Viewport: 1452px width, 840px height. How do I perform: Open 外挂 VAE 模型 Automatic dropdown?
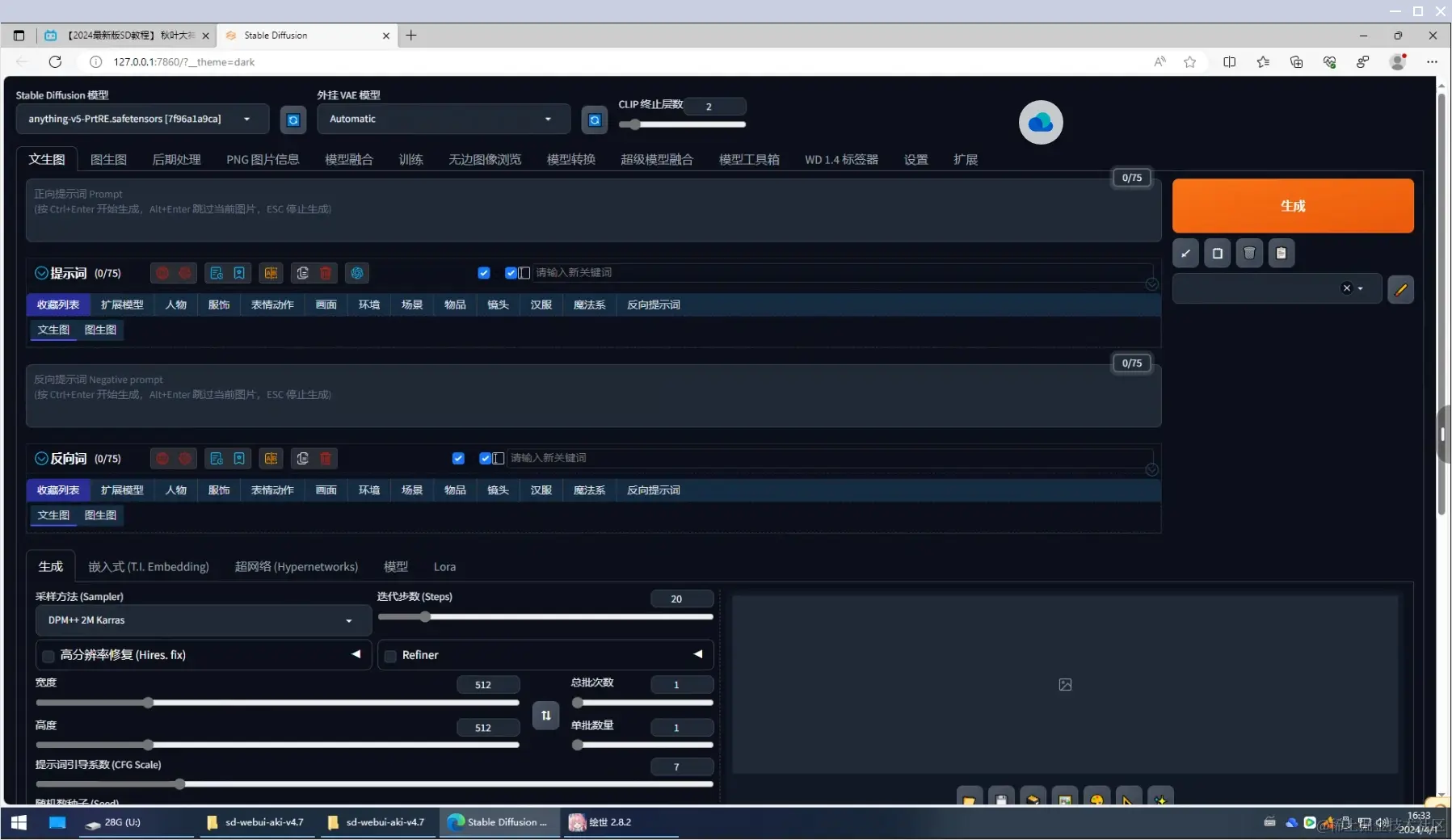(x=444, y=120)
